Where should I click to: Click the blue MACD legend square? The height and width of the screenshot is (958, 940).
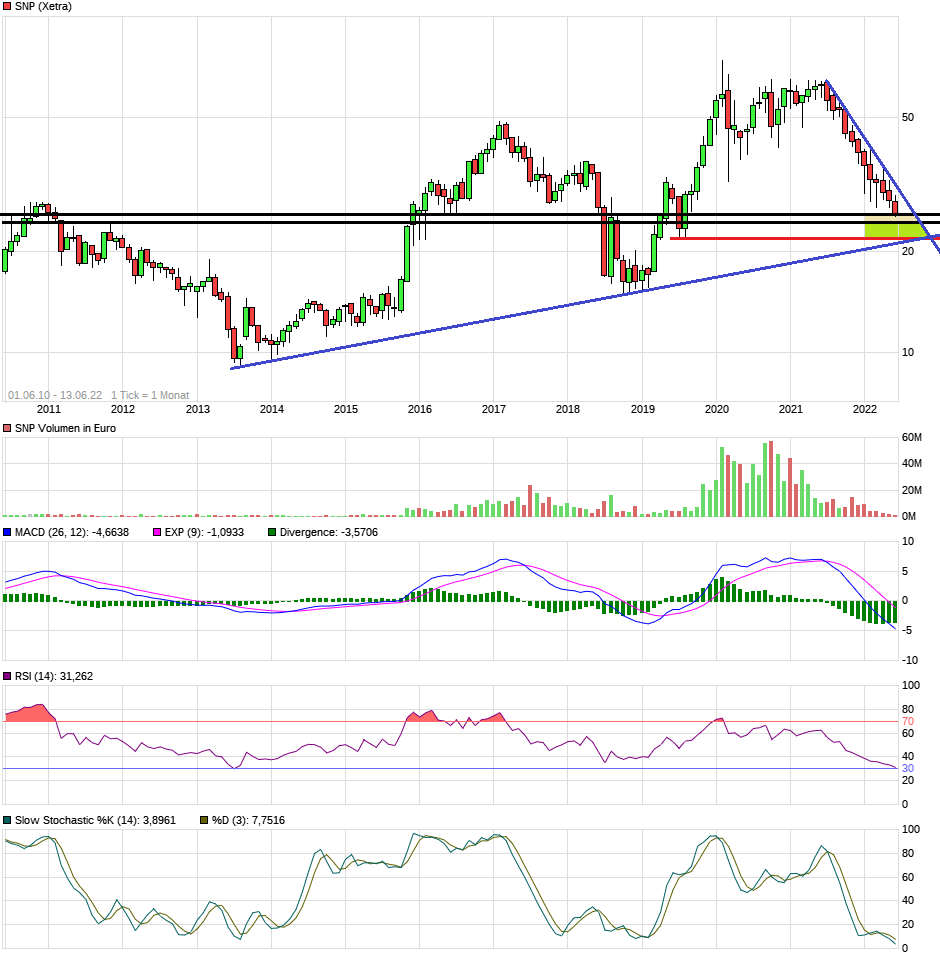coord(7,533)
